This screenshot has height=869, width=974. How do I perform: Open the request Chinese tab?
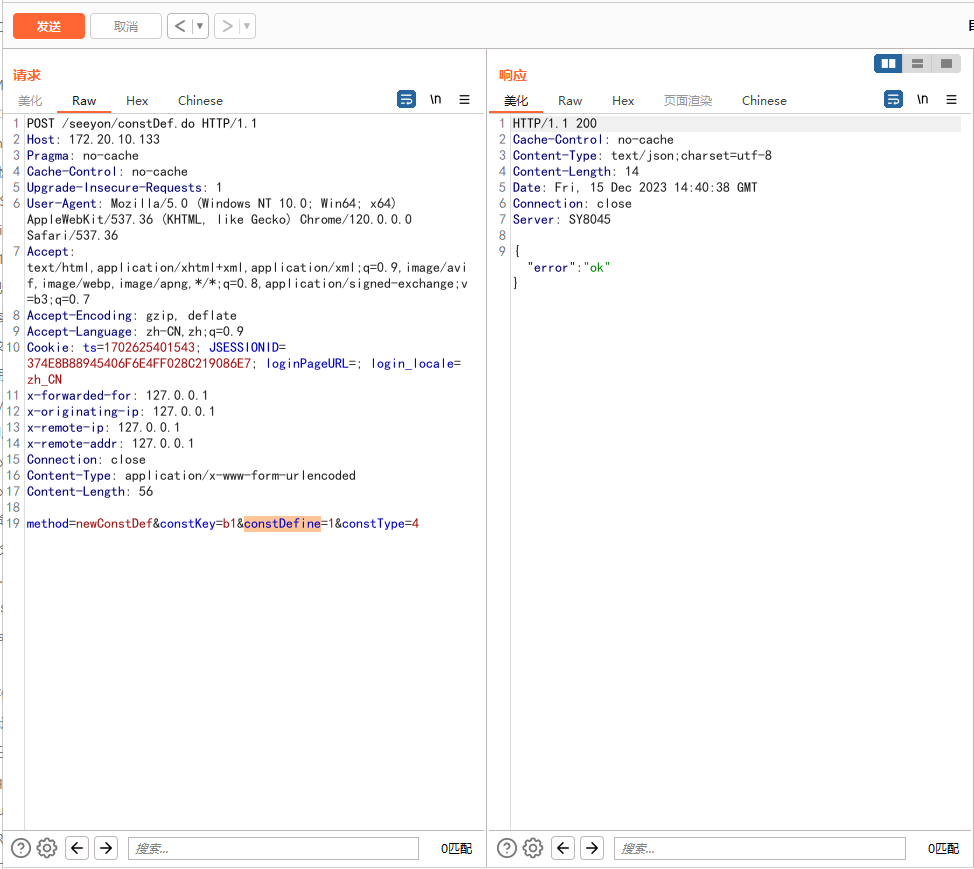click(200, 100)
